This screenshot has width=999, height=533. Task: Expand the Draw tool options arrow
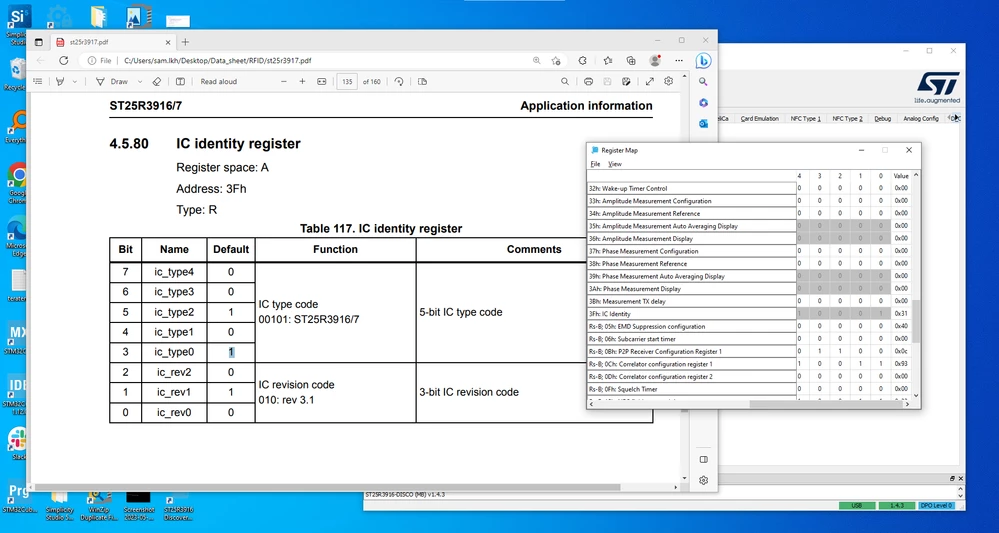pos(141,82)
